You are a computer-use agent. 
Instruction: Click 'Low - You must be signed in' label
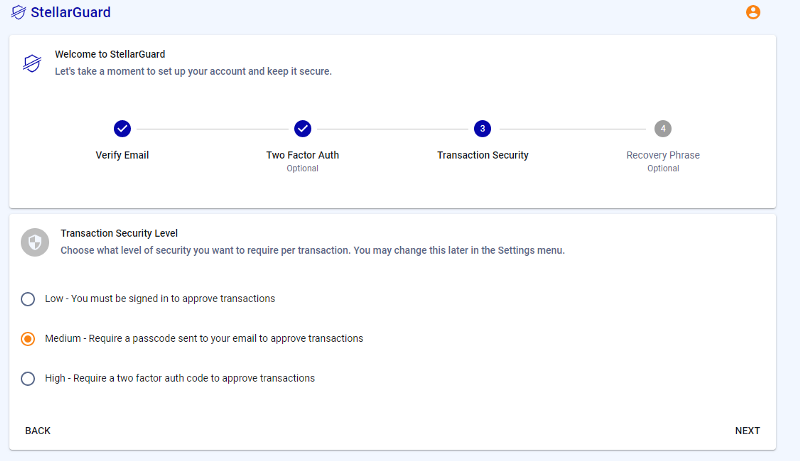(160, 298)
